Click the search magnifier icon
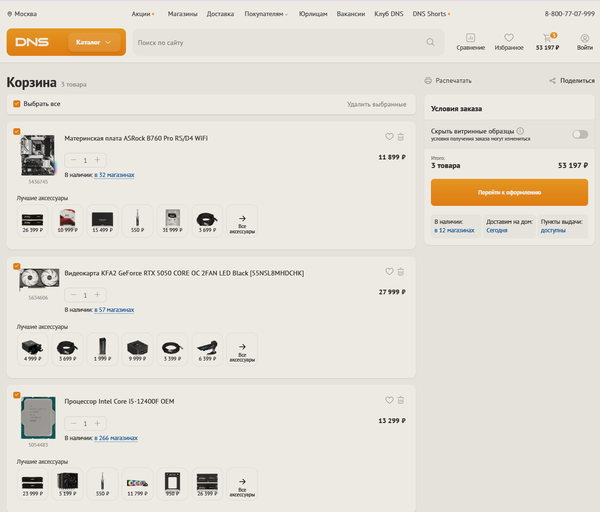Viewport: 600px width, 512px height. pos(430,42)
